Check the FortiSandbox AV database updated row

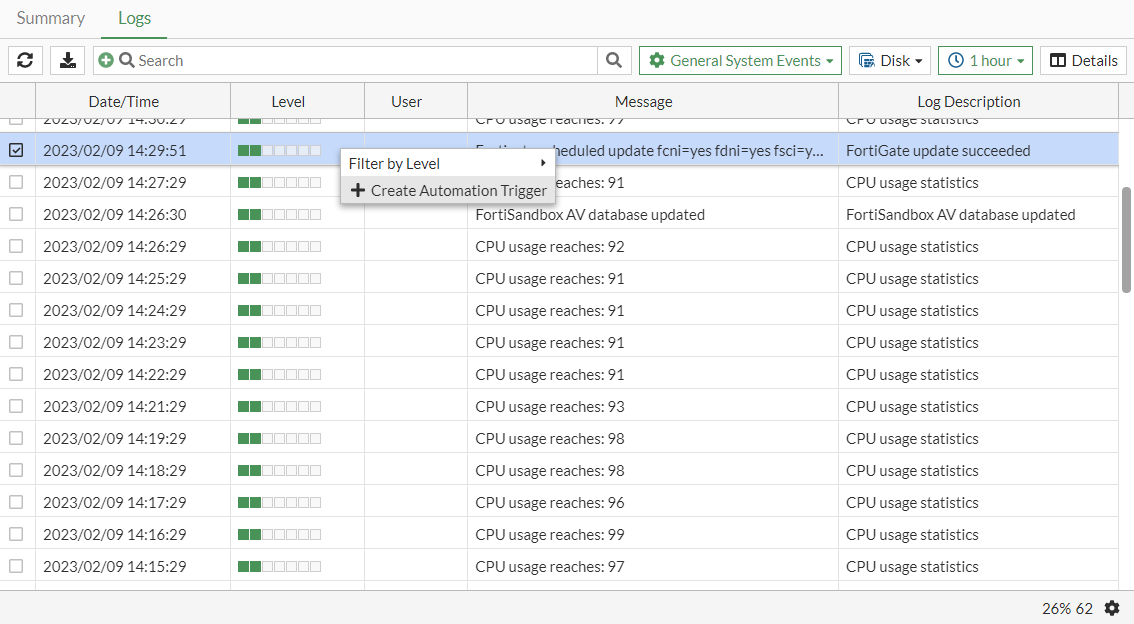17,214
